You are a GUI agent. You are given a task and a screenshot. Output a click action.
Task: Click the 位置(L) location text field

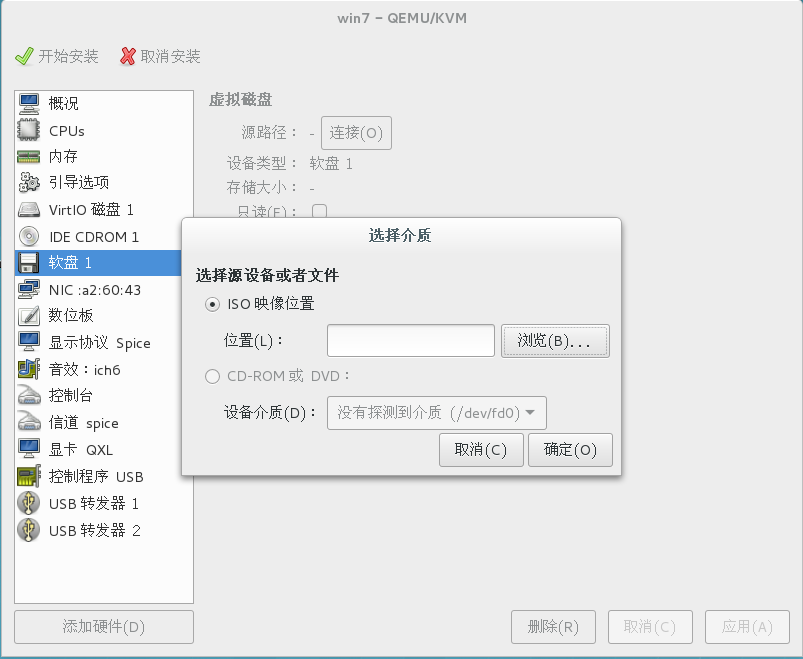coord(411,341)
